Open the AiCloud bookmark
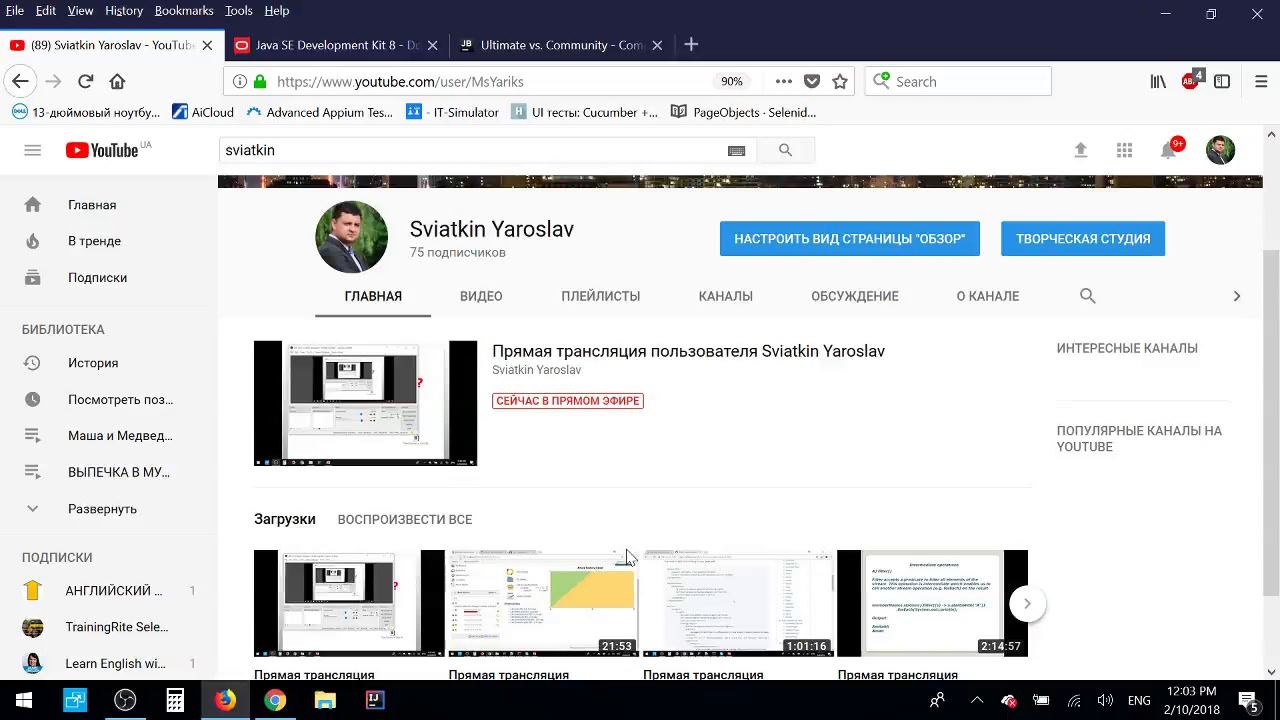The width and height of the screenshot is (1280, 720). tap(203, 112)
